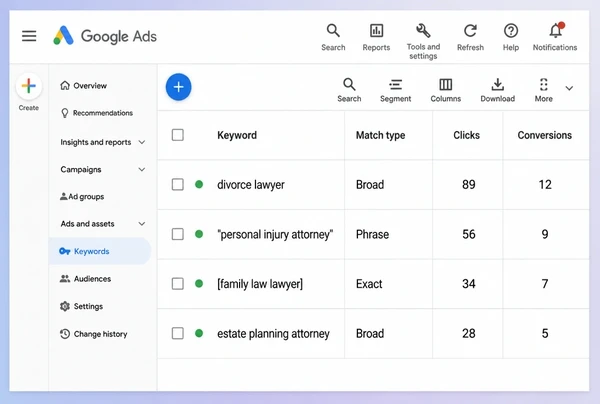
Task: Sort by Conversions column header
Action: 545,135
